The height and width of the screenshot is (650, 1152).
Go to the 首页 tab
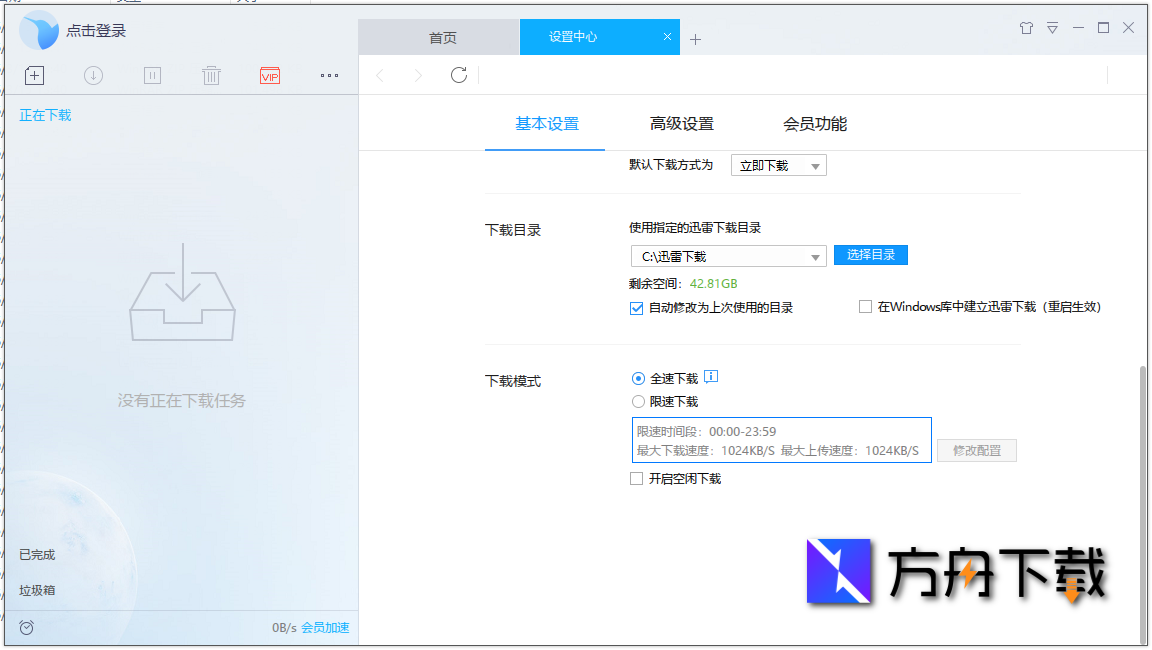point(443,37)
